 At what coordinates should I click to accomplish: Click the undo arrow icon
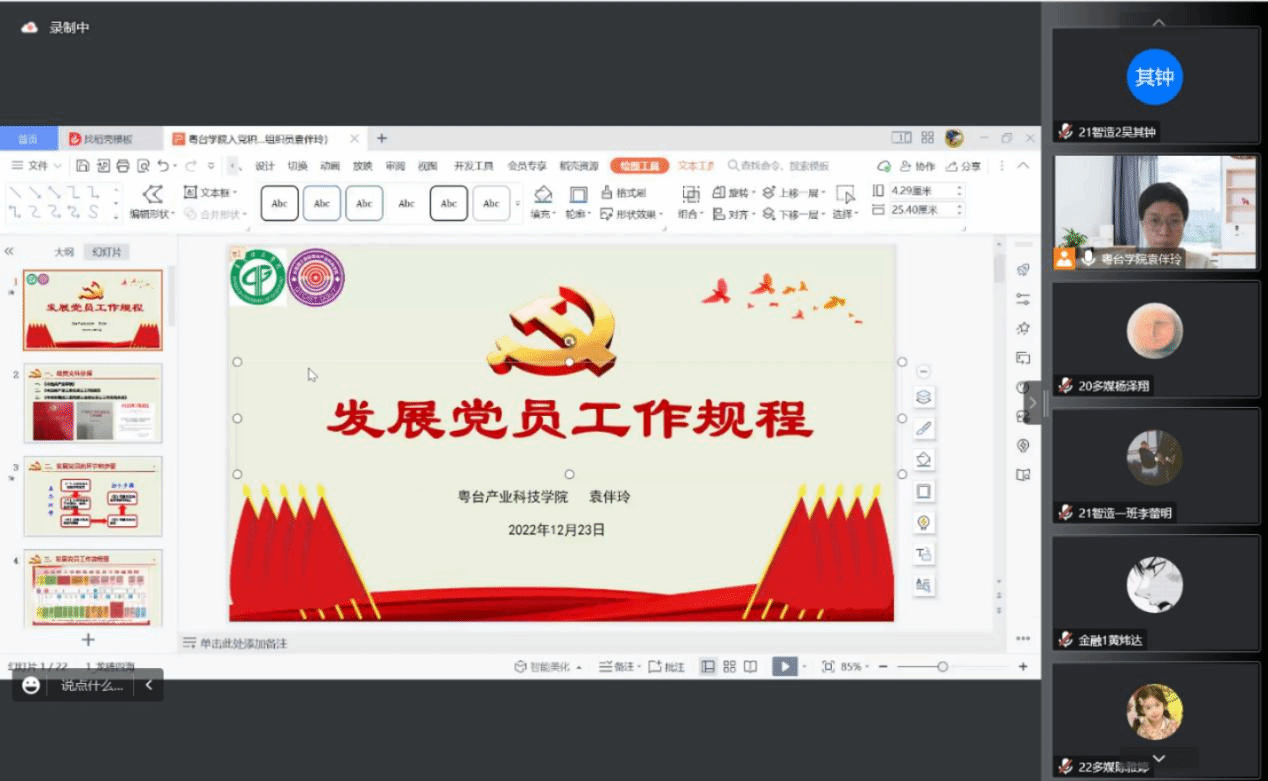click(163, 166)
